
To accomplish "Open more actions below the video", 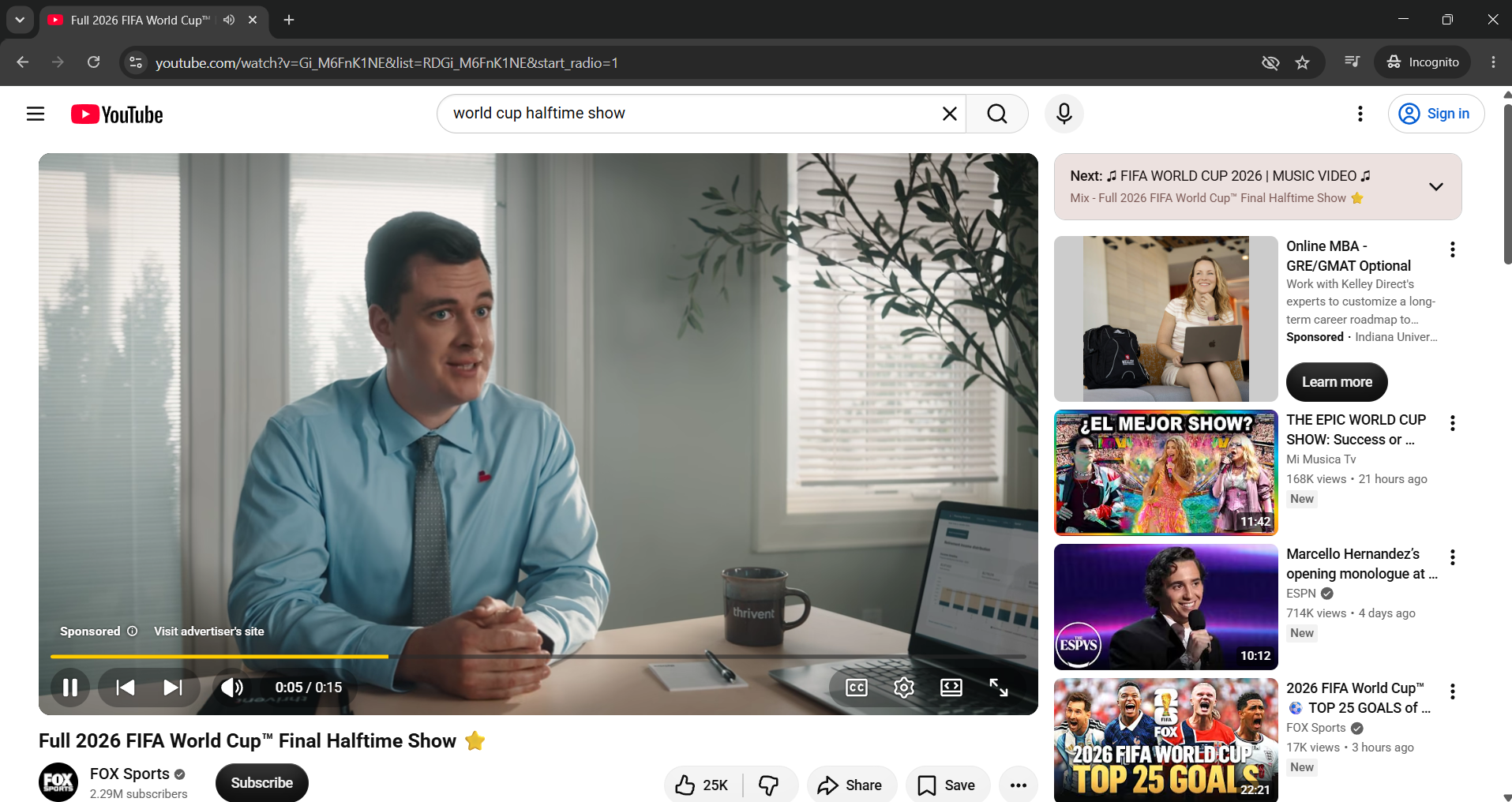I will 1019,785.
